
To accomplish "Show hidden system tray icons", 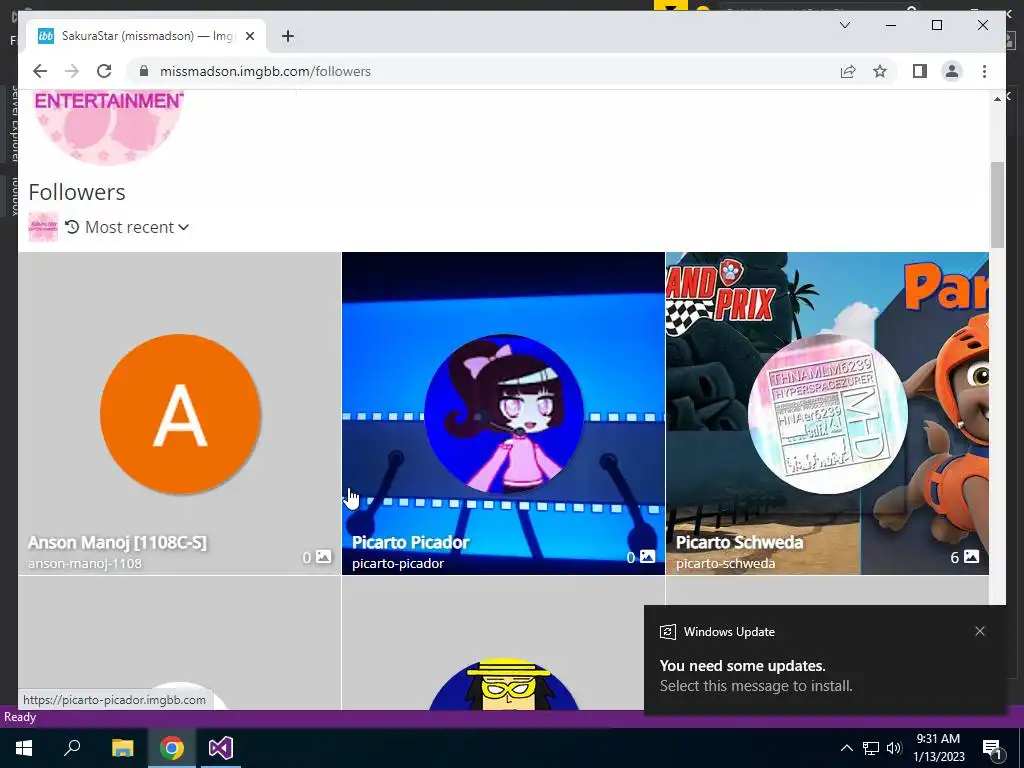I will 846,748.
